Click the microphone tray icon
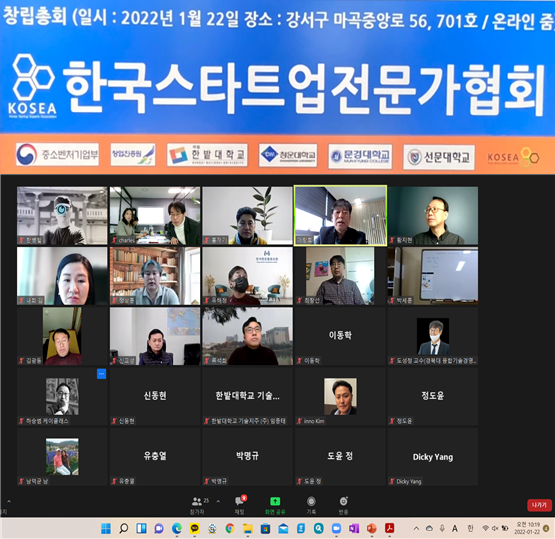The height and width of the screenshot is (539, 555). coord(442,529)
